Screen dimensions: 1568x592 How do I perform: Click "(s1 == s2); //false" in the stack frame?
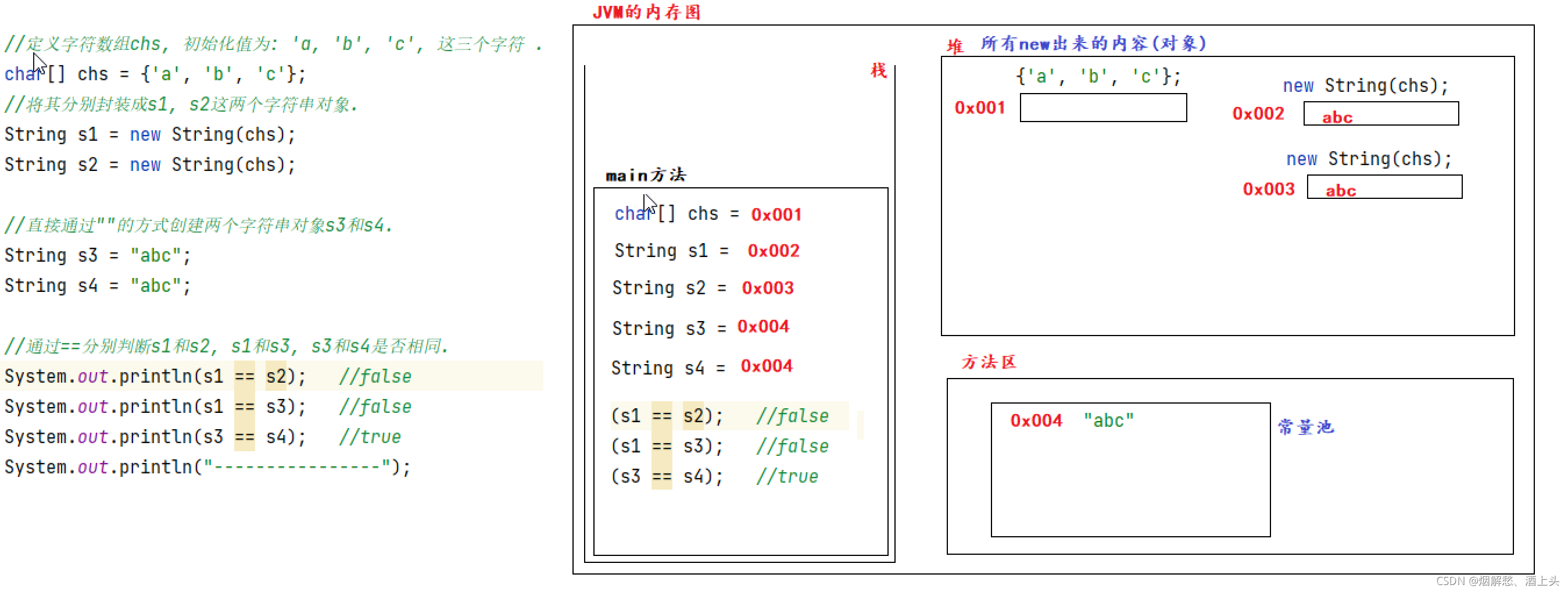point(720,416)
